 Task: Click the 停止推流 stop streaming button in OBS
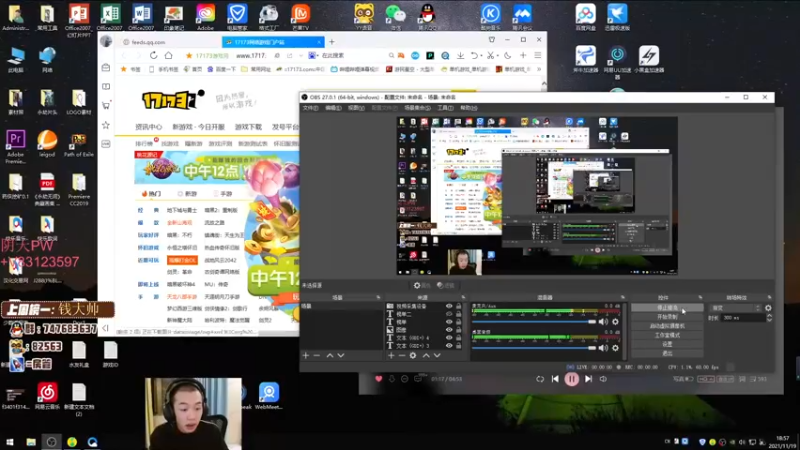tap(667, 308)
